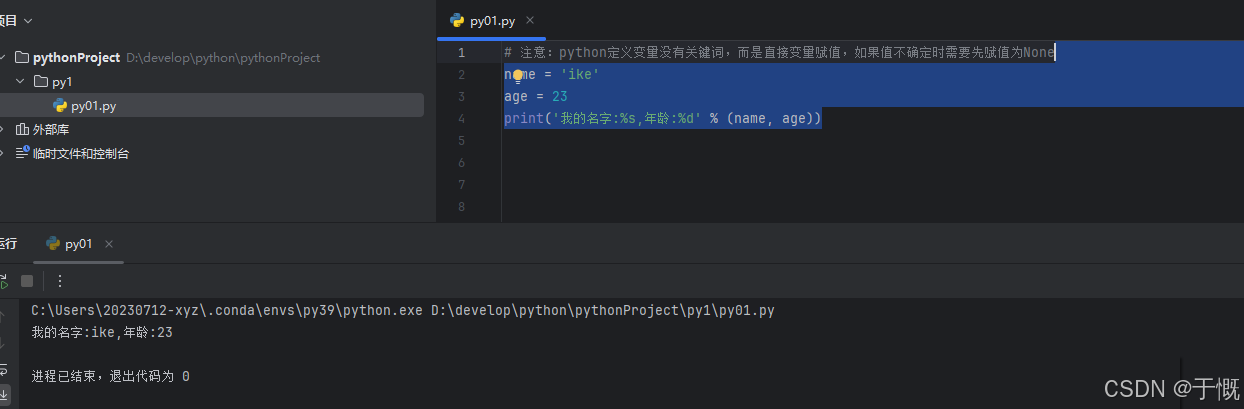Click the scroll-to-end console icon
1244x409 pixels.
(x=4, y=394)
